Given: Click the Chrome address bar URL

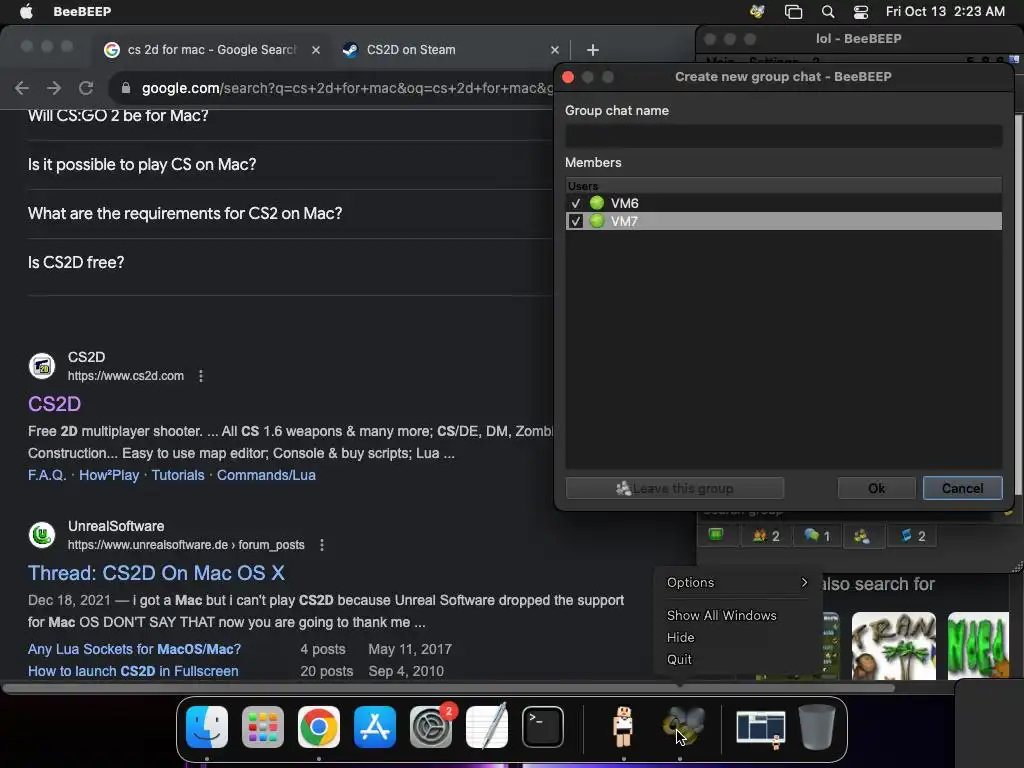Looking at the screenshot, I should (346, 88).
